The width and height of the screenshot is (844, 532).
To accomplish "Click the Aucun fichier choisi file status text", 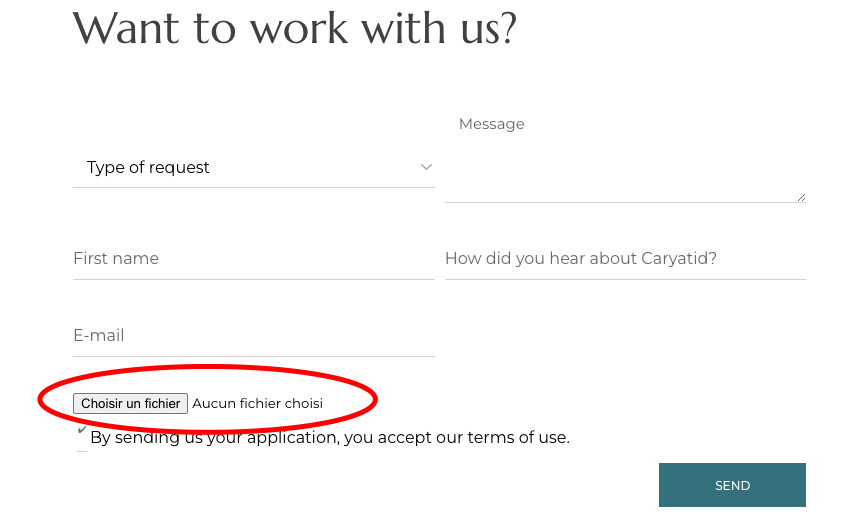I will click(258, 404).
